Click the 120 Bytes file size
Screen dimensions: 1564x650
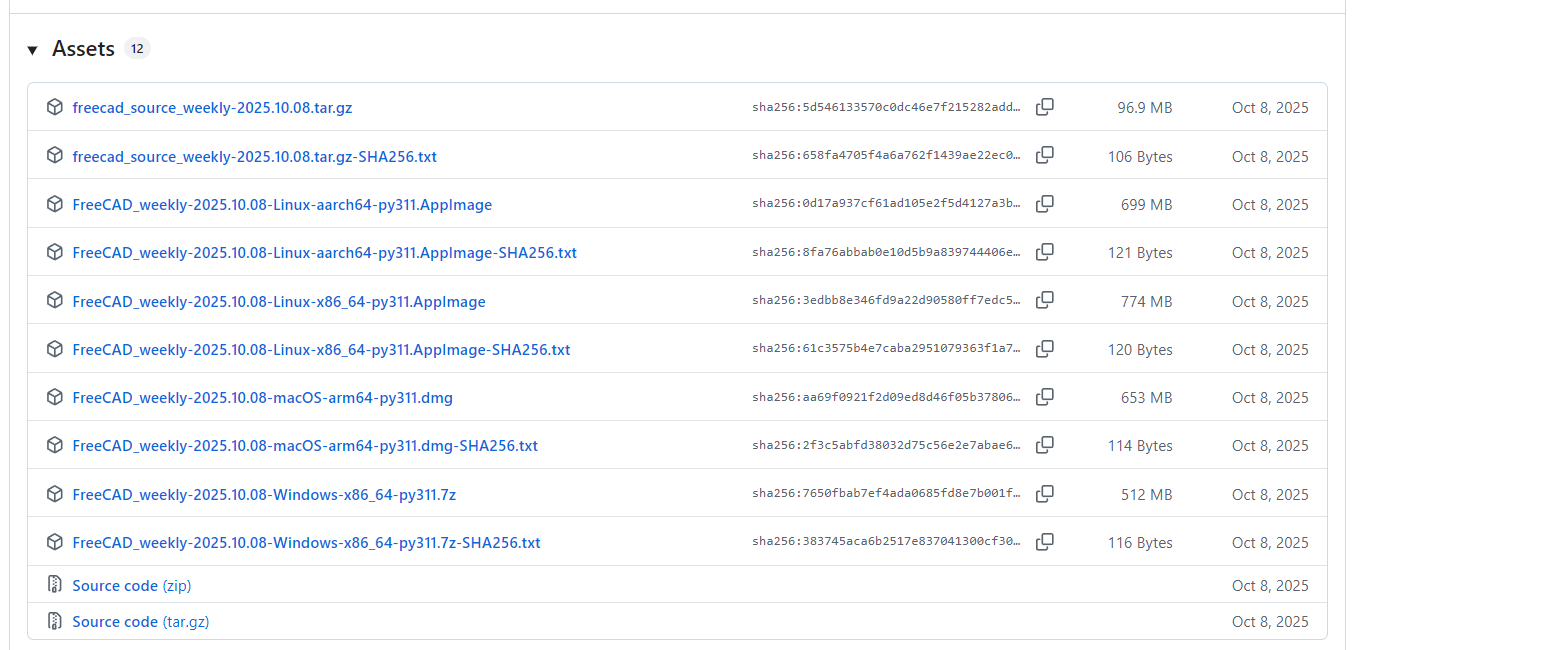(1140, 350)
